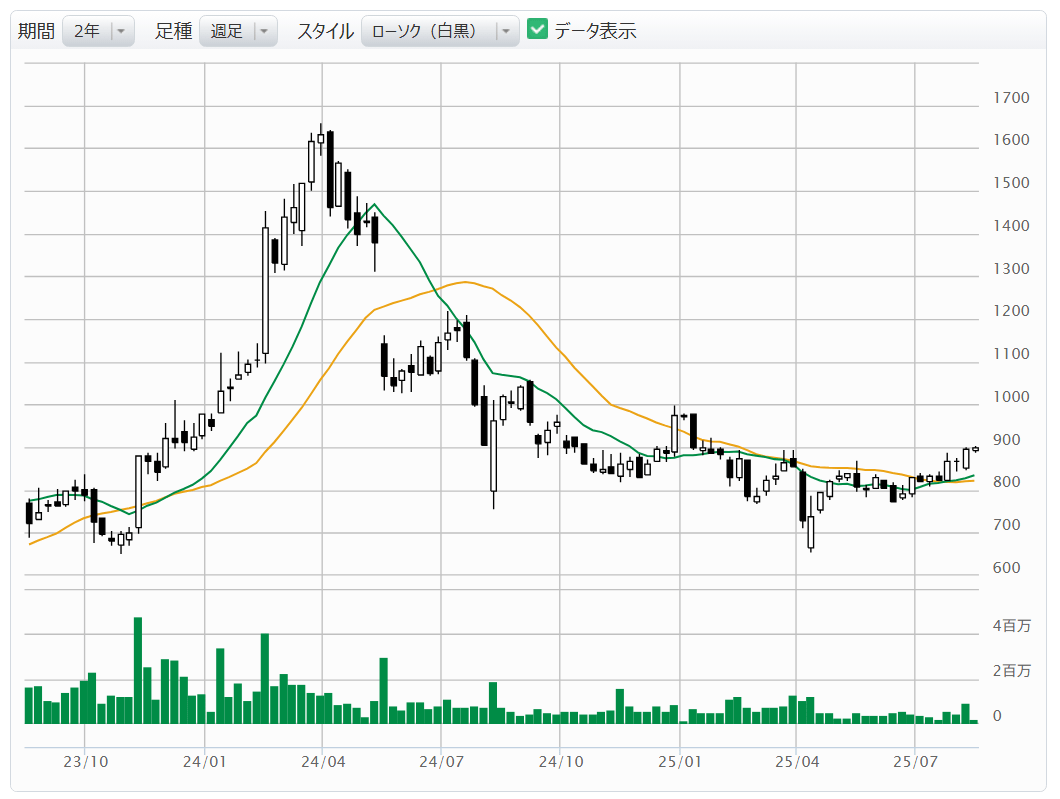
Task: Select the long white candle rising to 1400
Action: pyautogui.click(x=265, y=290)
